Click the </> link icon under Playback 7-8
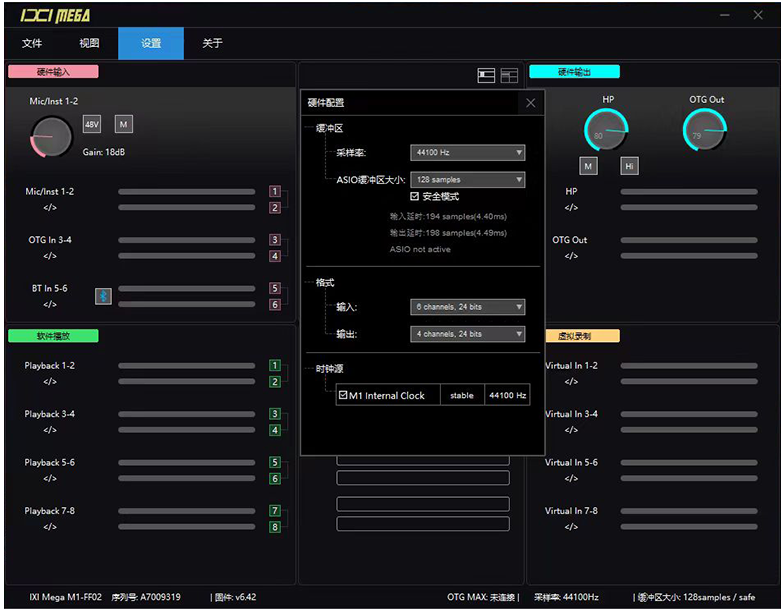The width and height of the screenshot is (782, 609). pyautogui.click(x=50, y=527)
